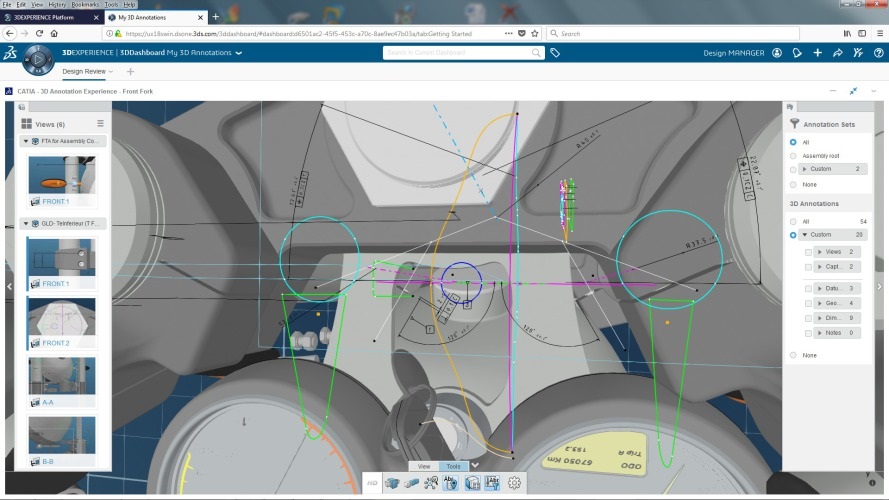Expand the Dim... annotations group
The width and height of the screenshot is (889, 500).
pos(820,317)
